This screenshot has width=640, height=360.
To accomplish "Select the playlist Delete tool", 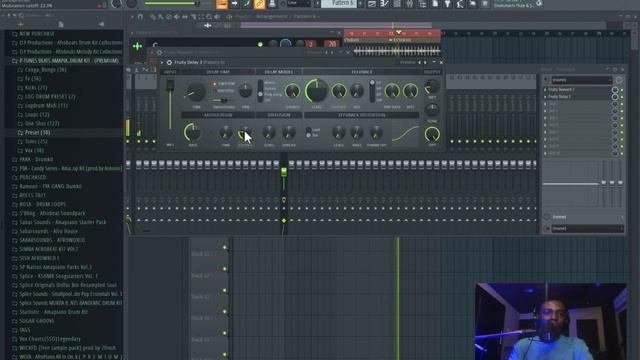I will click(169, 17).
